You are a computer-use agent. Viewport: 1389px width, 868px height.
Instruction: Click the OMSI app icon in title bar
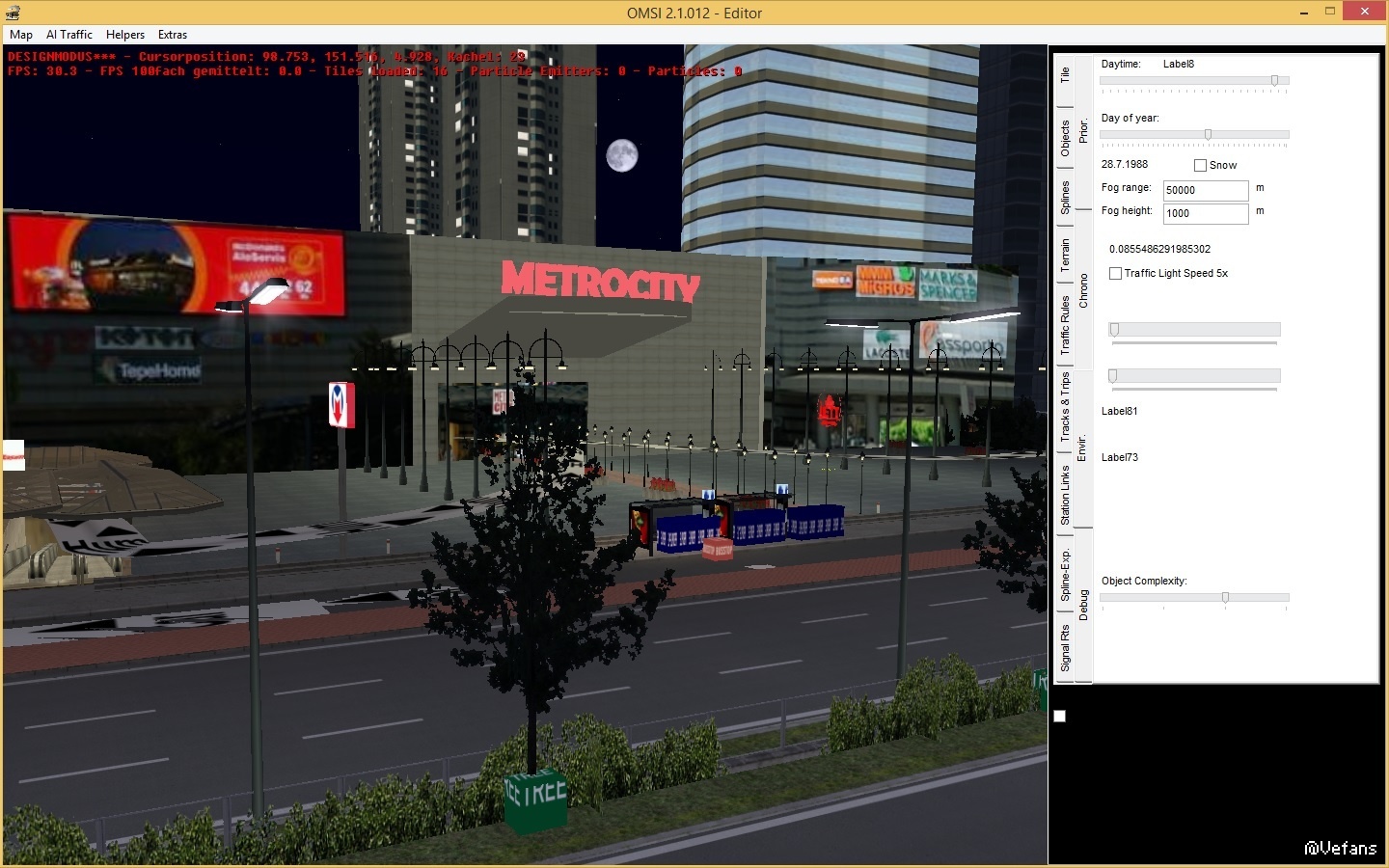[x=13, y=13]
